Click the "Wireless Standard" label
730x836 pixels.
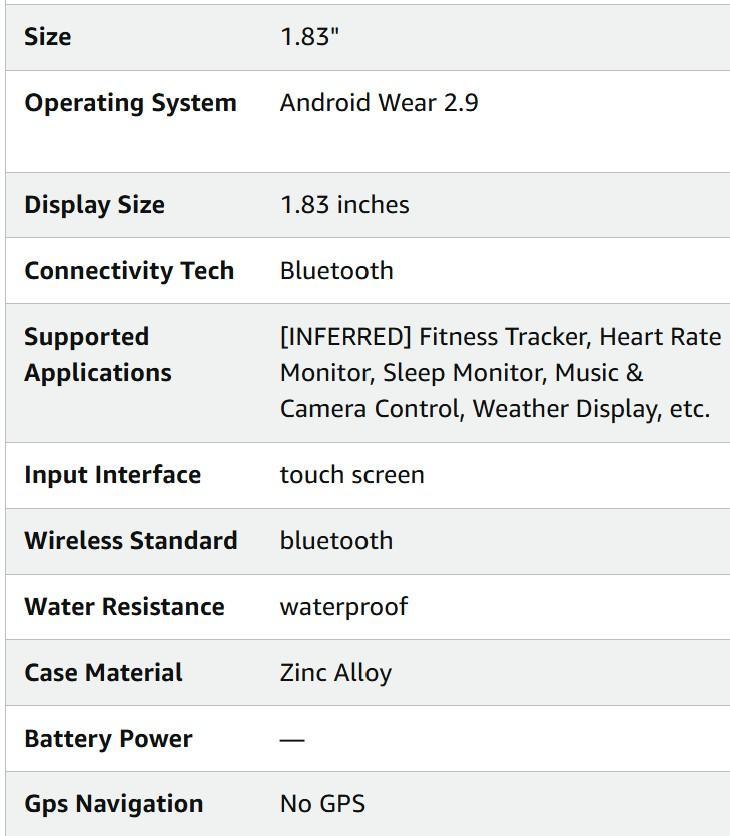131,541
